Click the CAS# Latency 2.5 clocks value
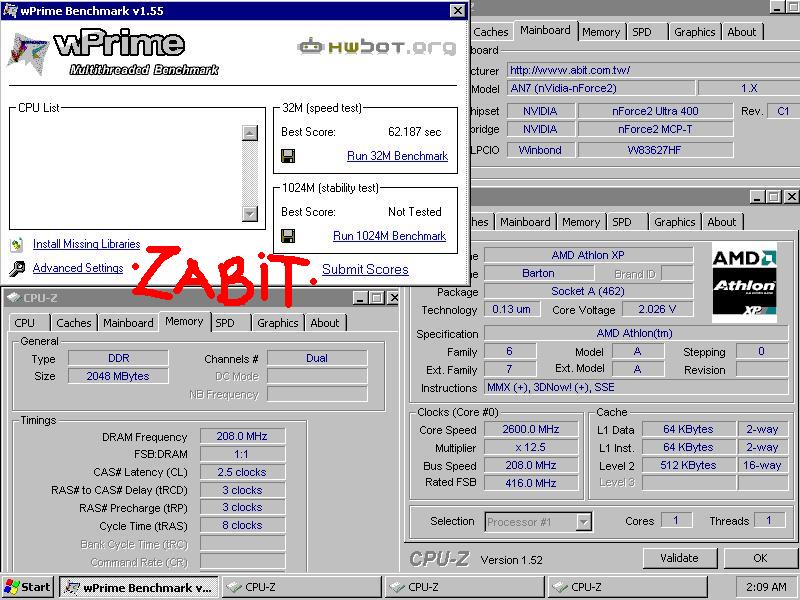 click(242, 472)
